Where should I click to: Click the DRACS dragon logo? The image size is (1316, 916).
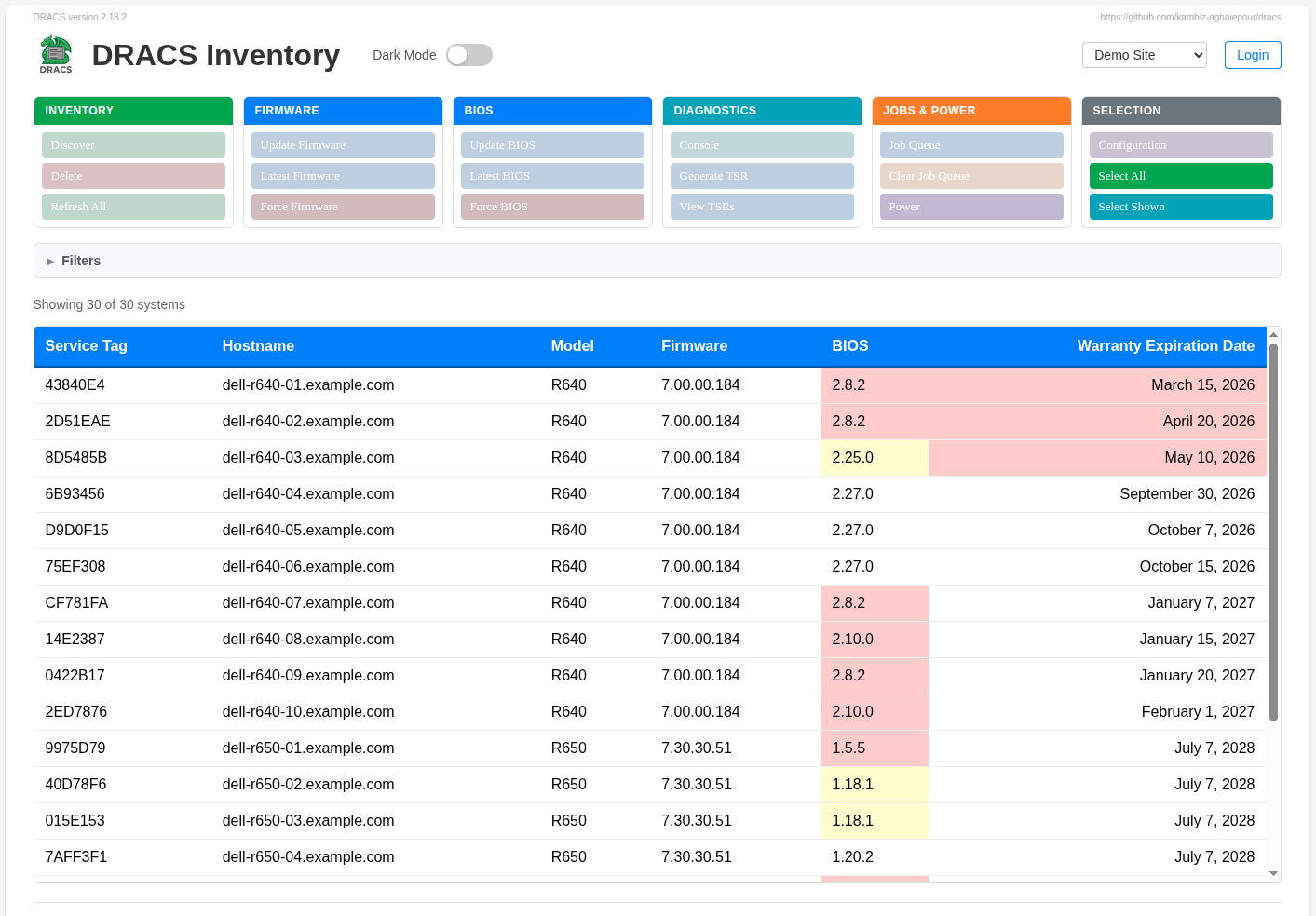click(x=56, y=55)
